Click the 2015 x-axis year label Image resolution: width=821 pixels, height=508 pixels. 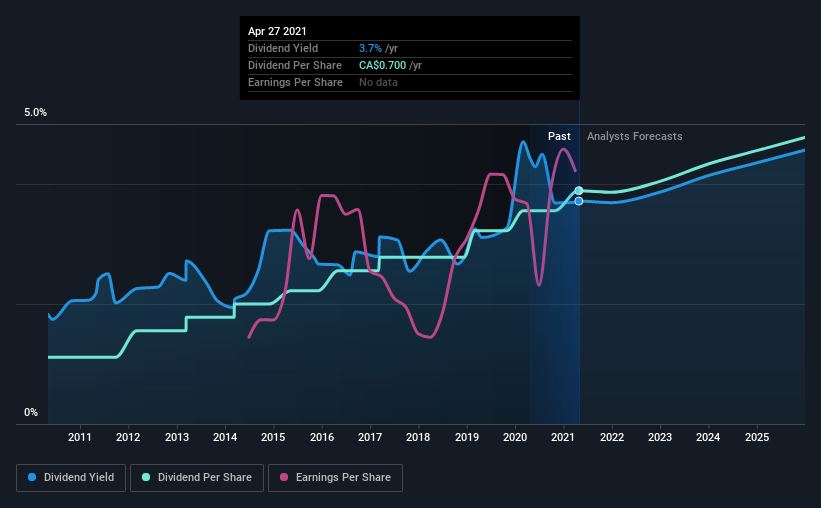(273, 437)
